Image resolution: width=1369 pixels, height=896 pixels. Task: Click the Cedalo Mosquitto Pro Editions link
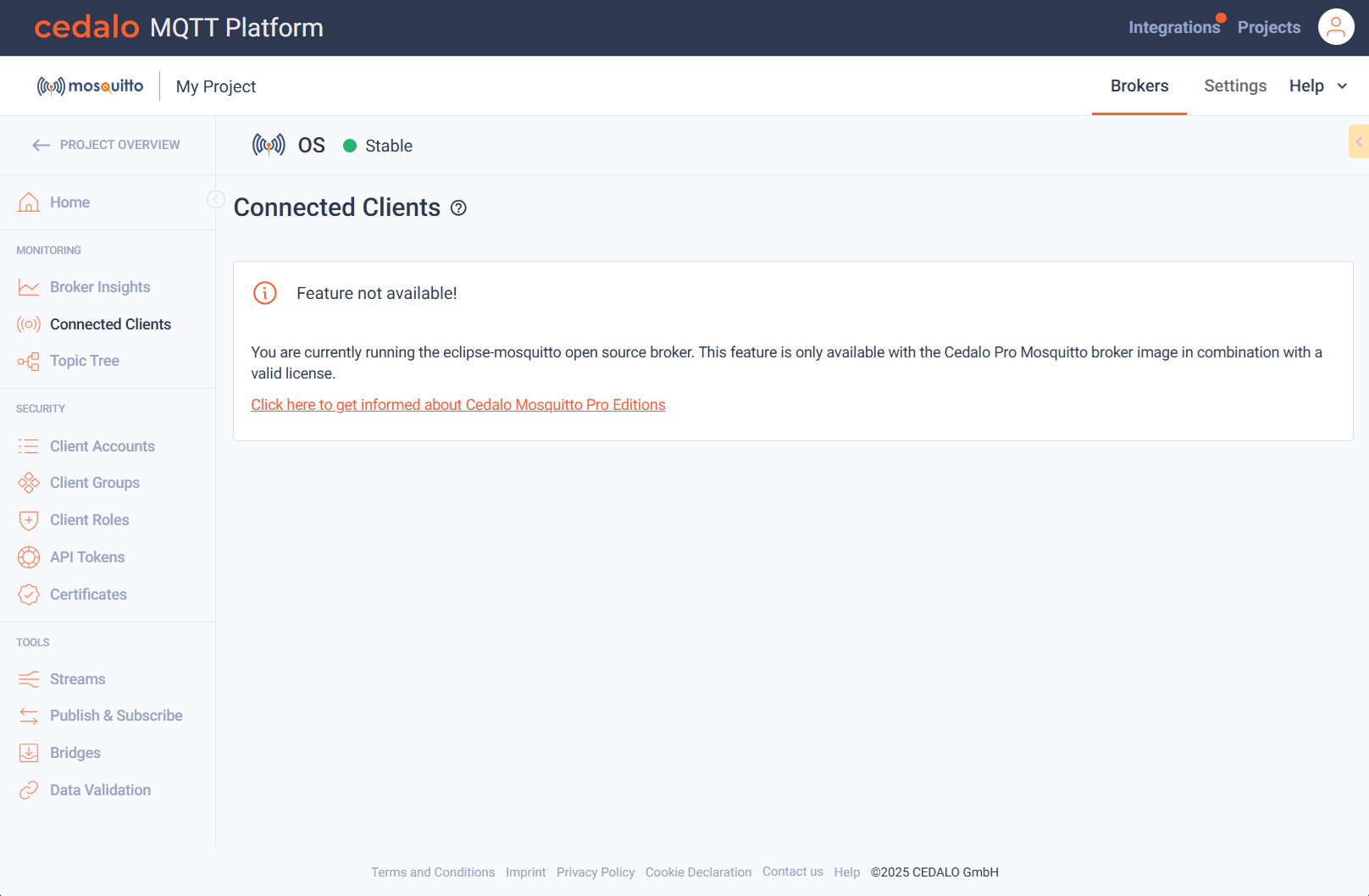(458, 405)
